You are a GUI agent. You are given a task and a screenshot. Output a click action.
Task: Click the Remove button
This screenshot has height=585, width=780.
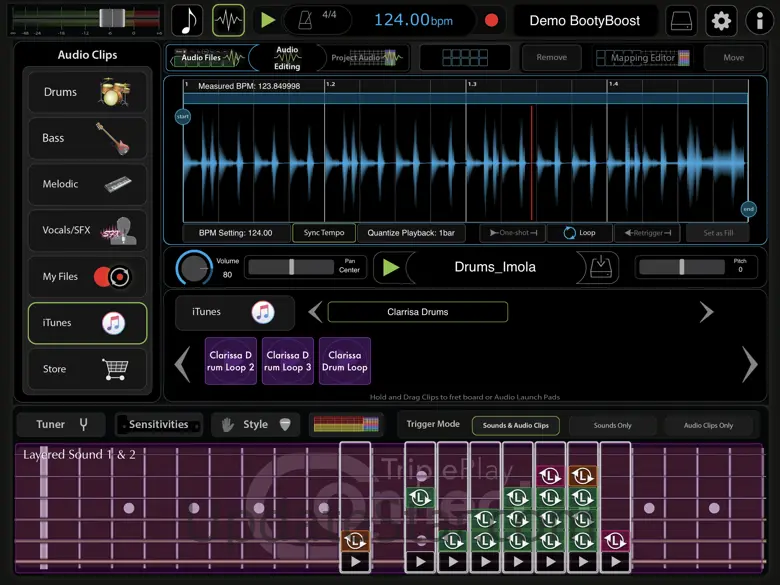click(552, 58)
